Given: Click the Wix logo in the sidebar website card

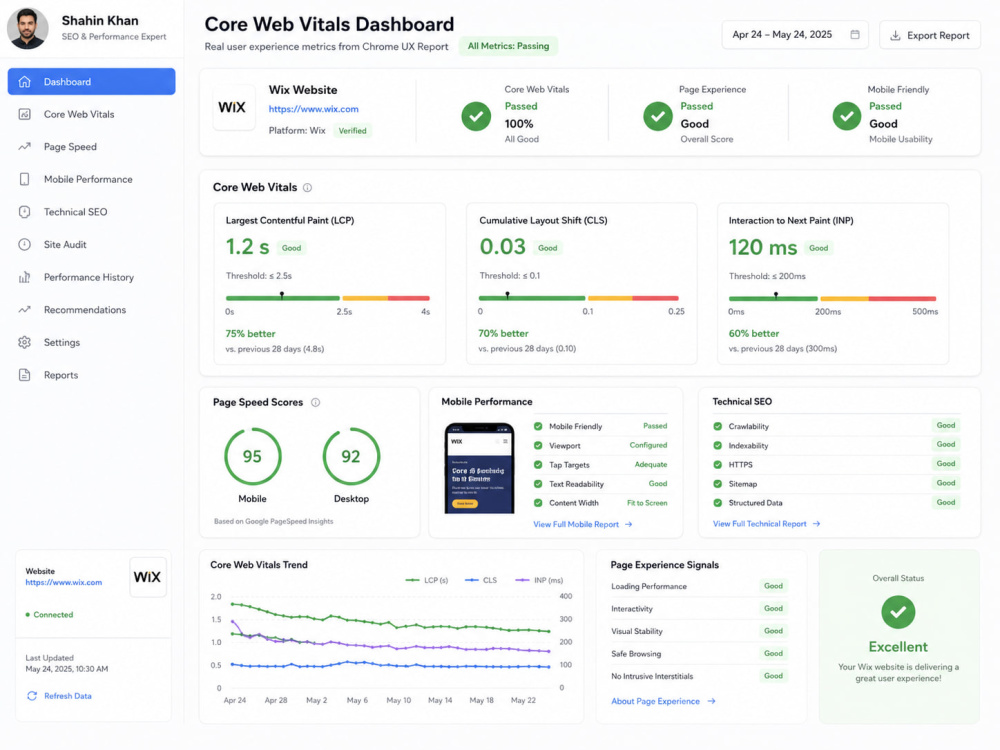Looking at the screenshot, I should coord(147,577).
